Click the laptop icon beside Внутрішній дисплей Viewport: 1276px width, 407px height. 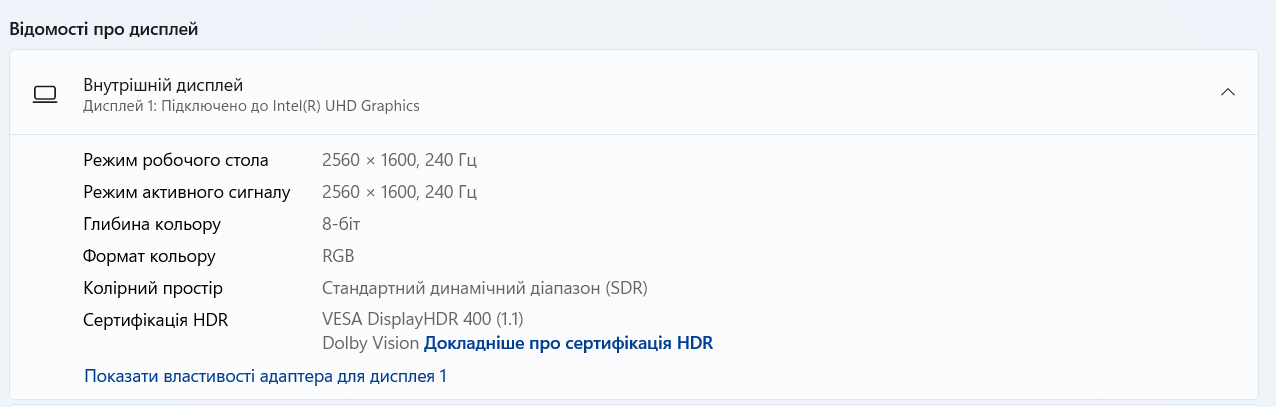tap(45, 93)
